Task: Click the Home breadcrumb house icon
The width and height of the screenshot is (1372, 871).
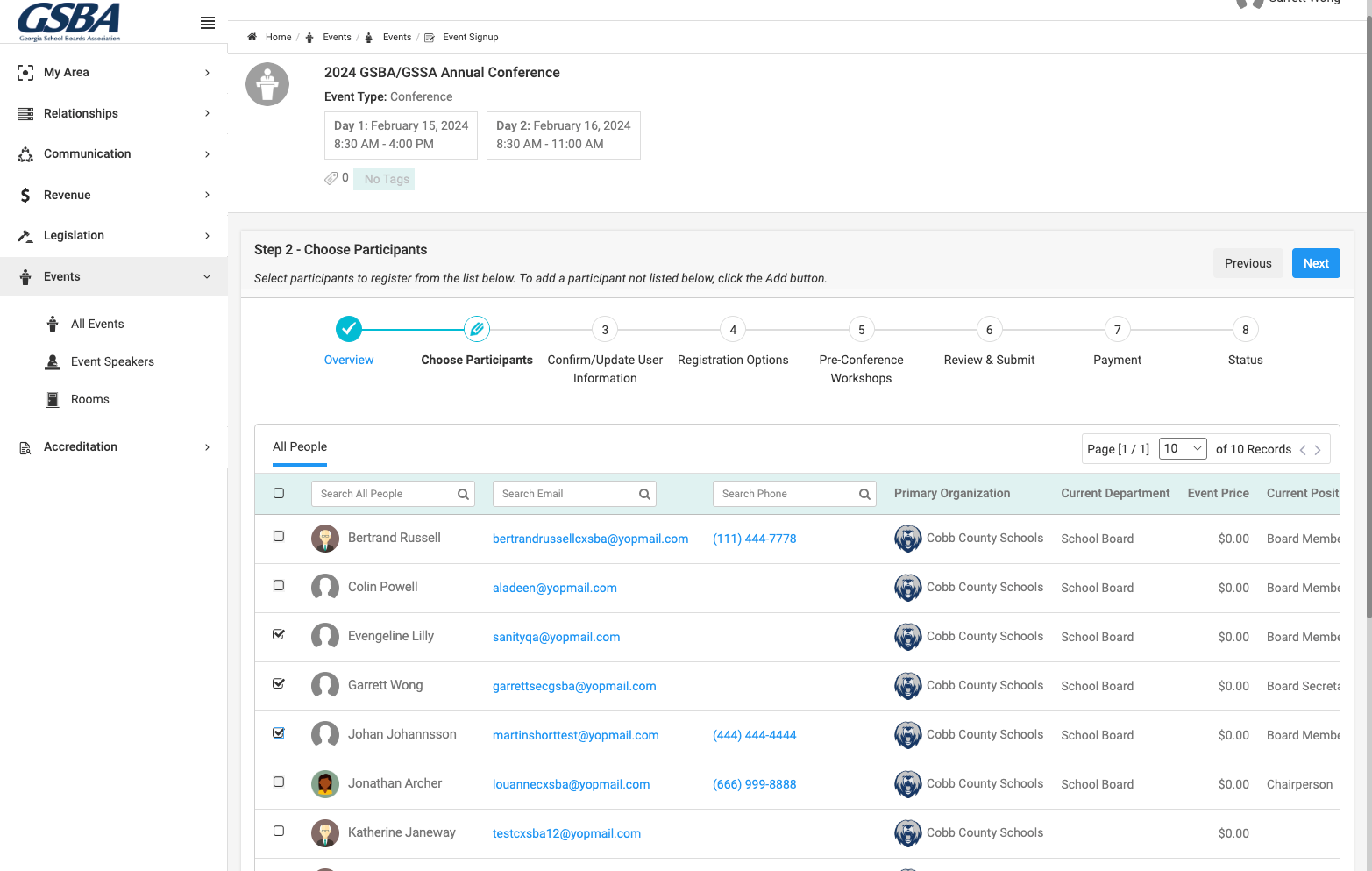Action: [x=252, y=37]
